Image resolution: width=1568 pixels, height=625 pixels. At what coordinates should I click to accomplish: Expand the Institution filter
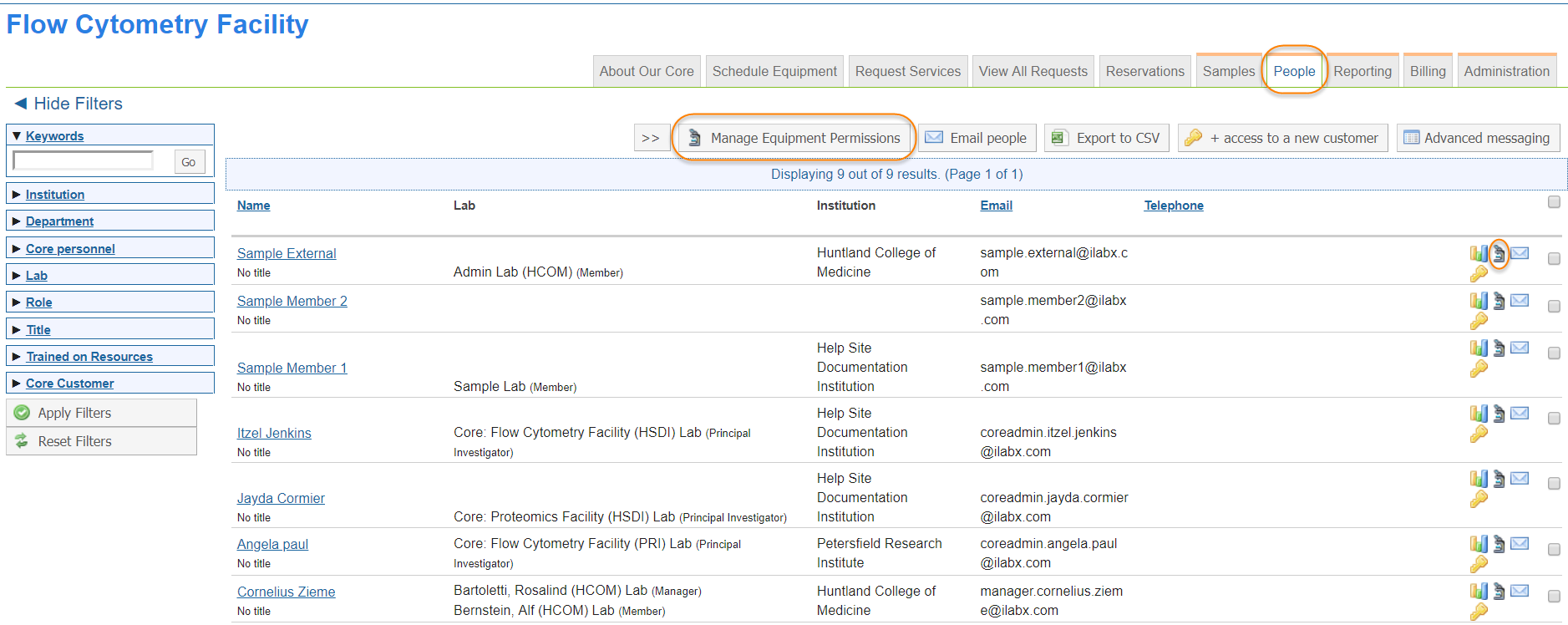[x=54, y=195]
